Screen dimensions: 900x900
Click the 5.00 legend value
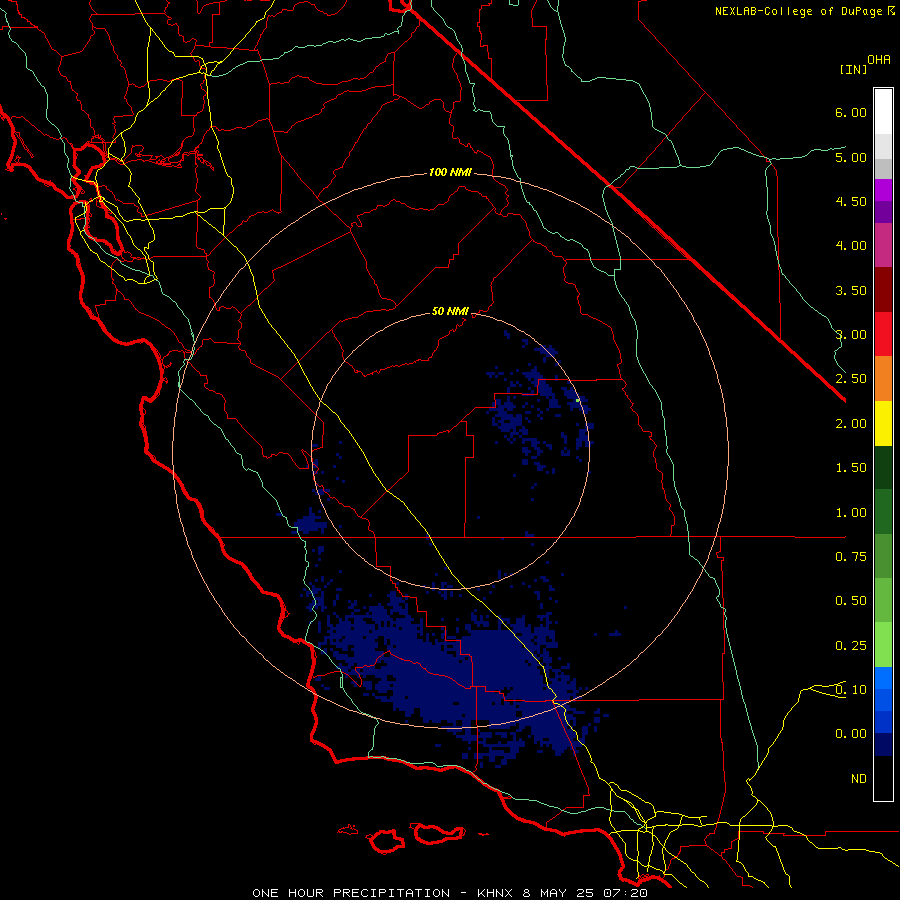(851, 157)
